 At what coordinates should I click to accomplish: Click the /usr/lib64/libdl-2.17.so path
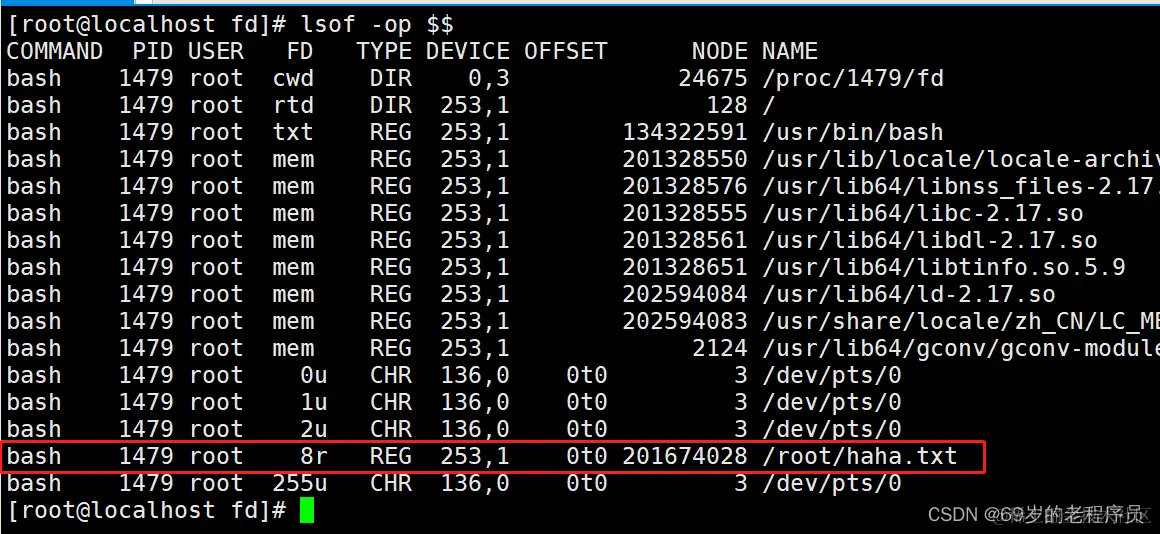(x=929, y=240)
